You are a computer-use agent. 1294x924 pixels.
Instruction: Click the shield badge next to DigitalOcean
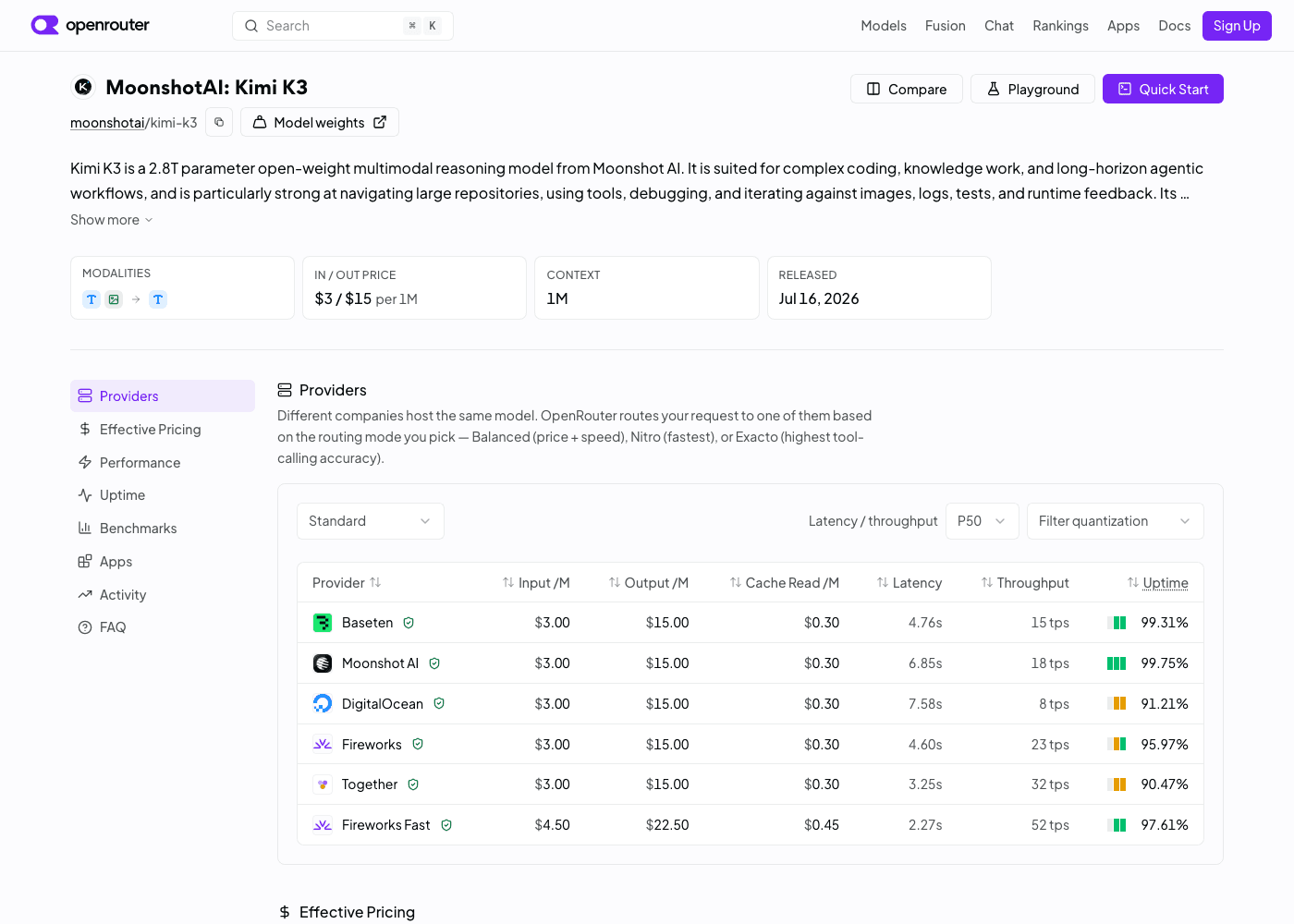pos(439,704)
